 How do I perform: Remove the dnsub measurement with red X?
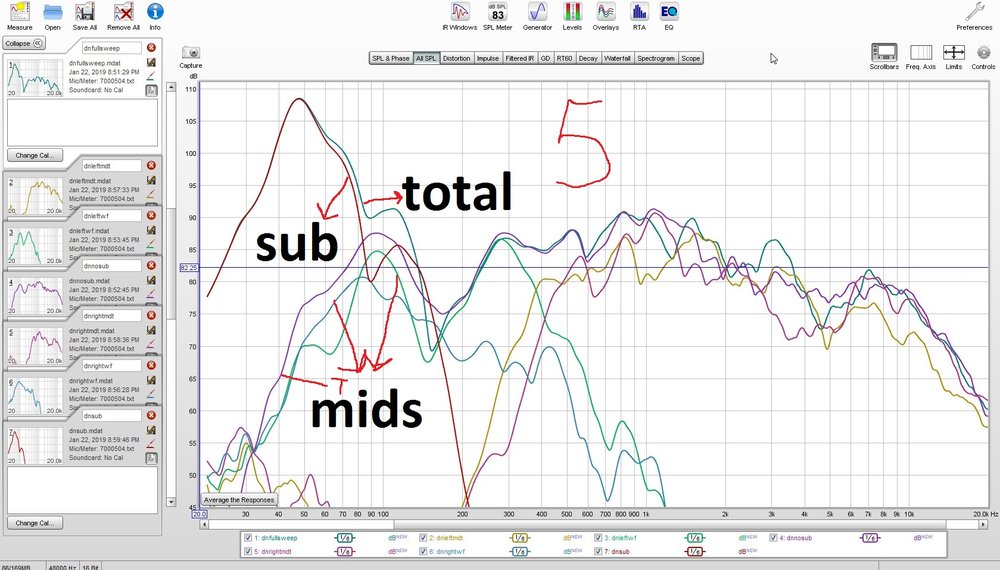pyautogui.click(x=151, y=416)
